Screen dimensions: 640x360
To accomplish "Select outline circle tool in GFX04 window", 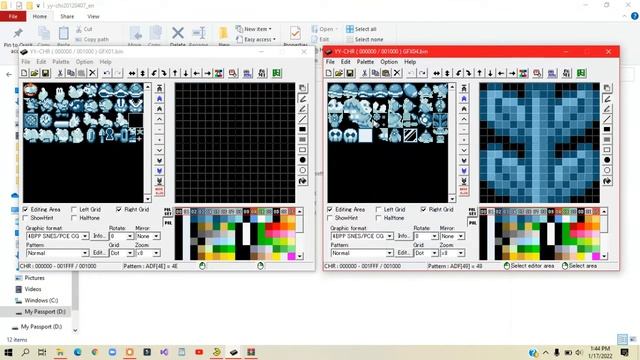I will click(x=607, y=170).
